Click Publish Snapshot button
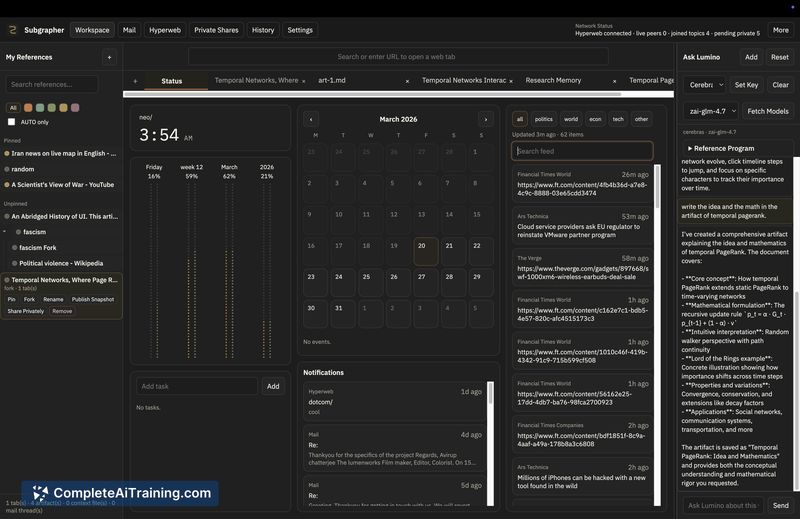 [x=93, y=300]
